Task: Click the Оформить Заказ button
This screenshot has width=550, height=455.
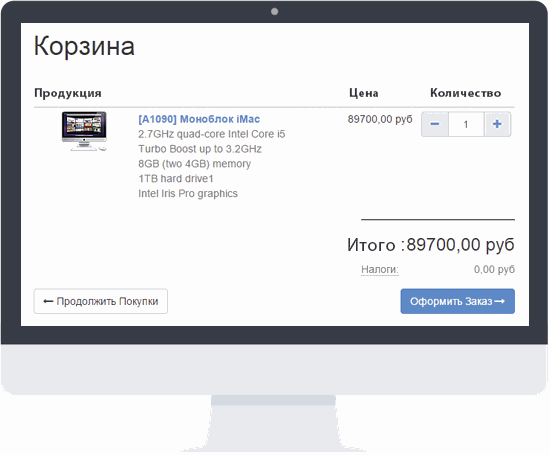Action: tap(457, 301)
